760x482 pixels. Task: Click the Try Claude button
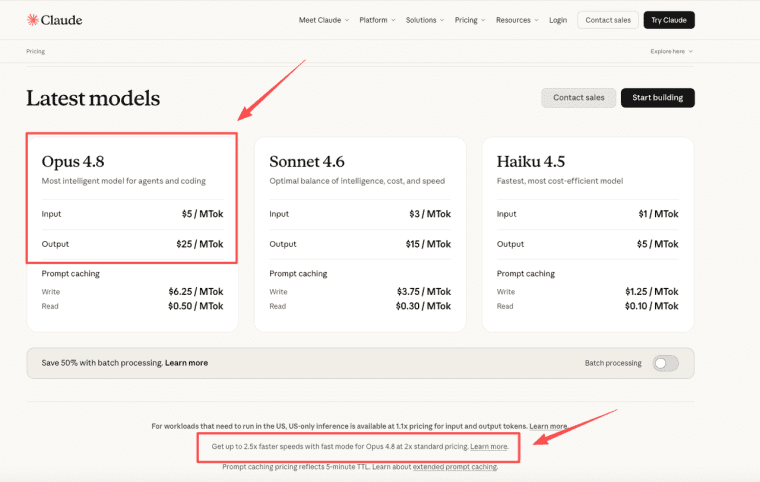pyautogui.click(x=669, y=20)
